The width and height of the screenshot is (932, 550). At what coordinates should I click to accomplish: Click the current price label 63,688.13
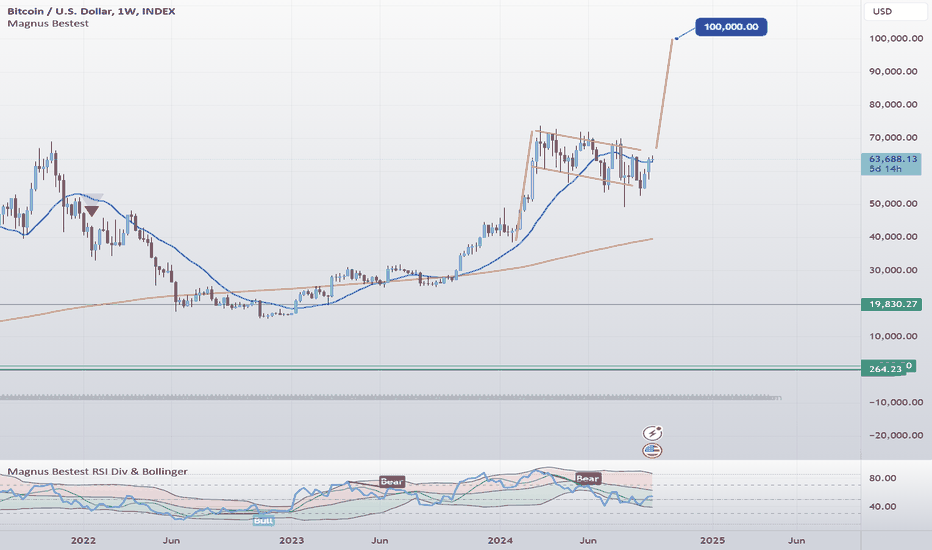point(893,159)
